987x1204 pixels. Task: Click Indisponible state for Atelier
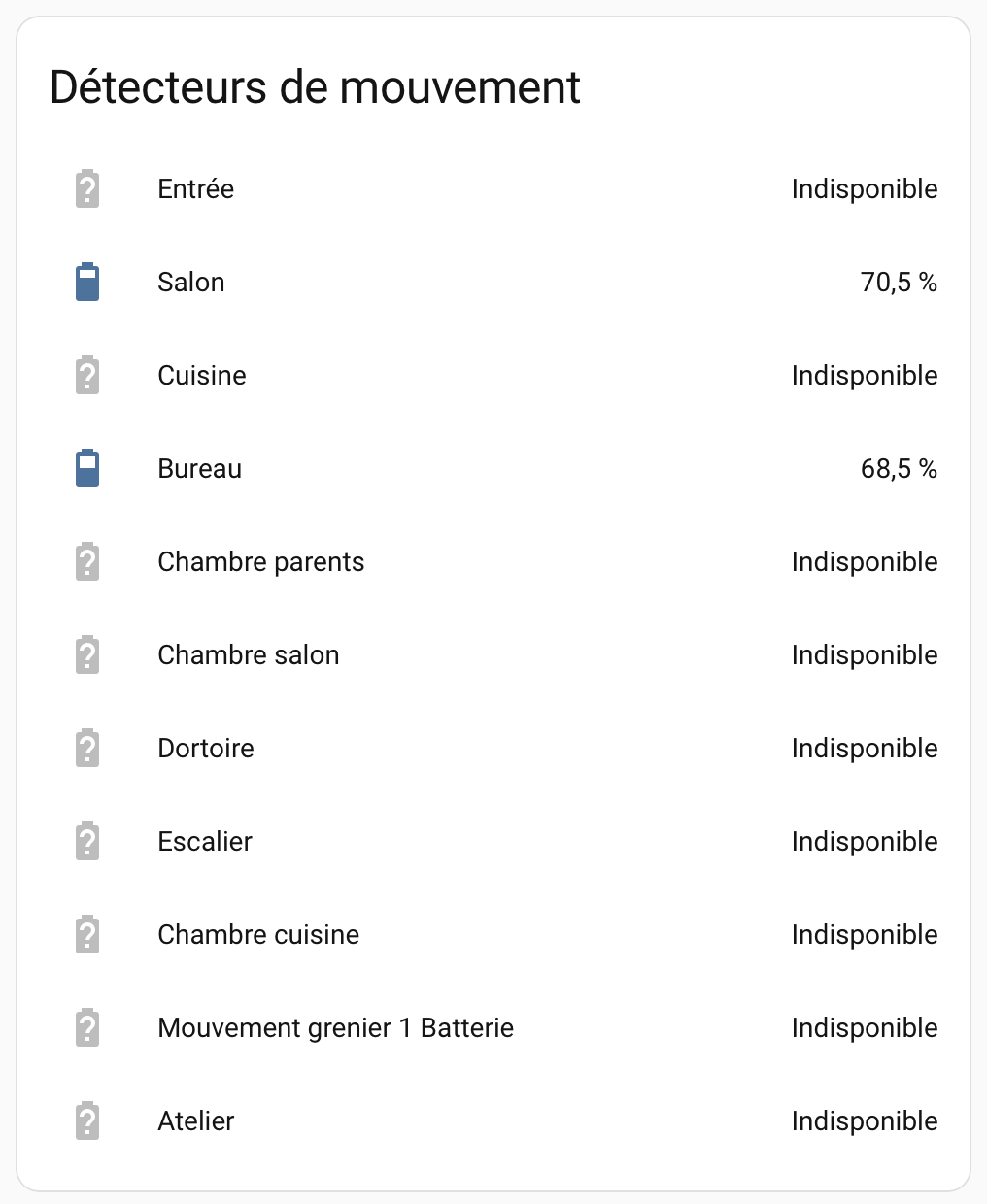[x=864, y=1121]
